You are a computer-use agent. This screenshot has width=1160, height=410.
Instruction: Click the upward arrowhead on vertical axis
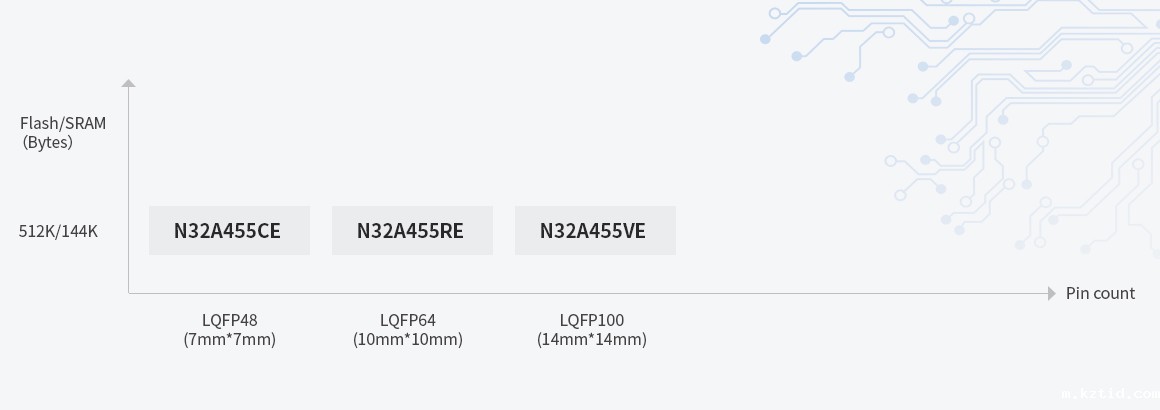point(128,83)
